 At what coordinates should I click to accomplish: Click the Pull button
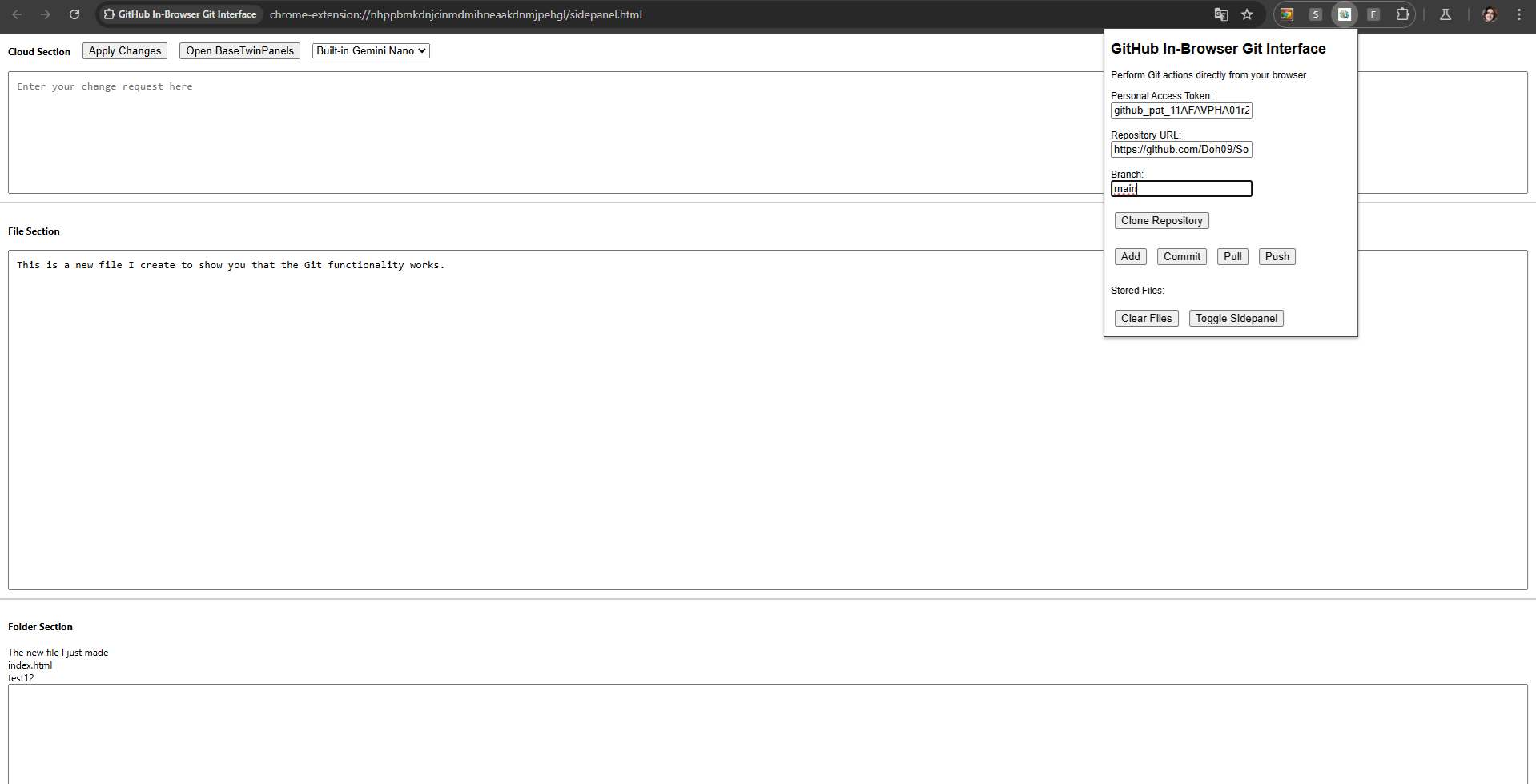point(1232,256)
